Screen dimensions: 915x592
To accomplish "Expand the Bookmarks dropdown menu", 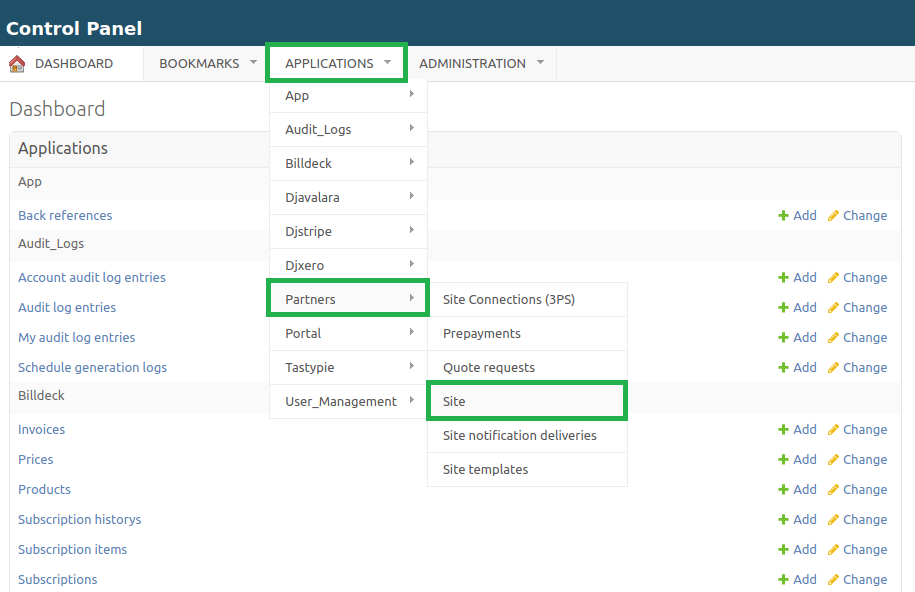I will pos(207,64).
